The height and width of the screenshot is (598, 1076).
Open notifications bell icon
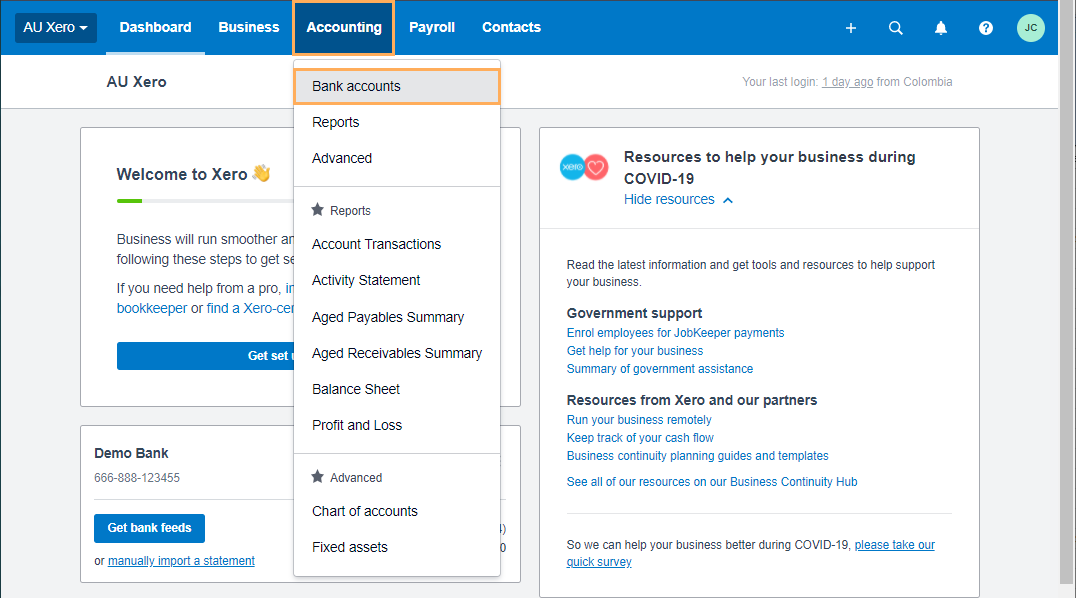point(941,28)
